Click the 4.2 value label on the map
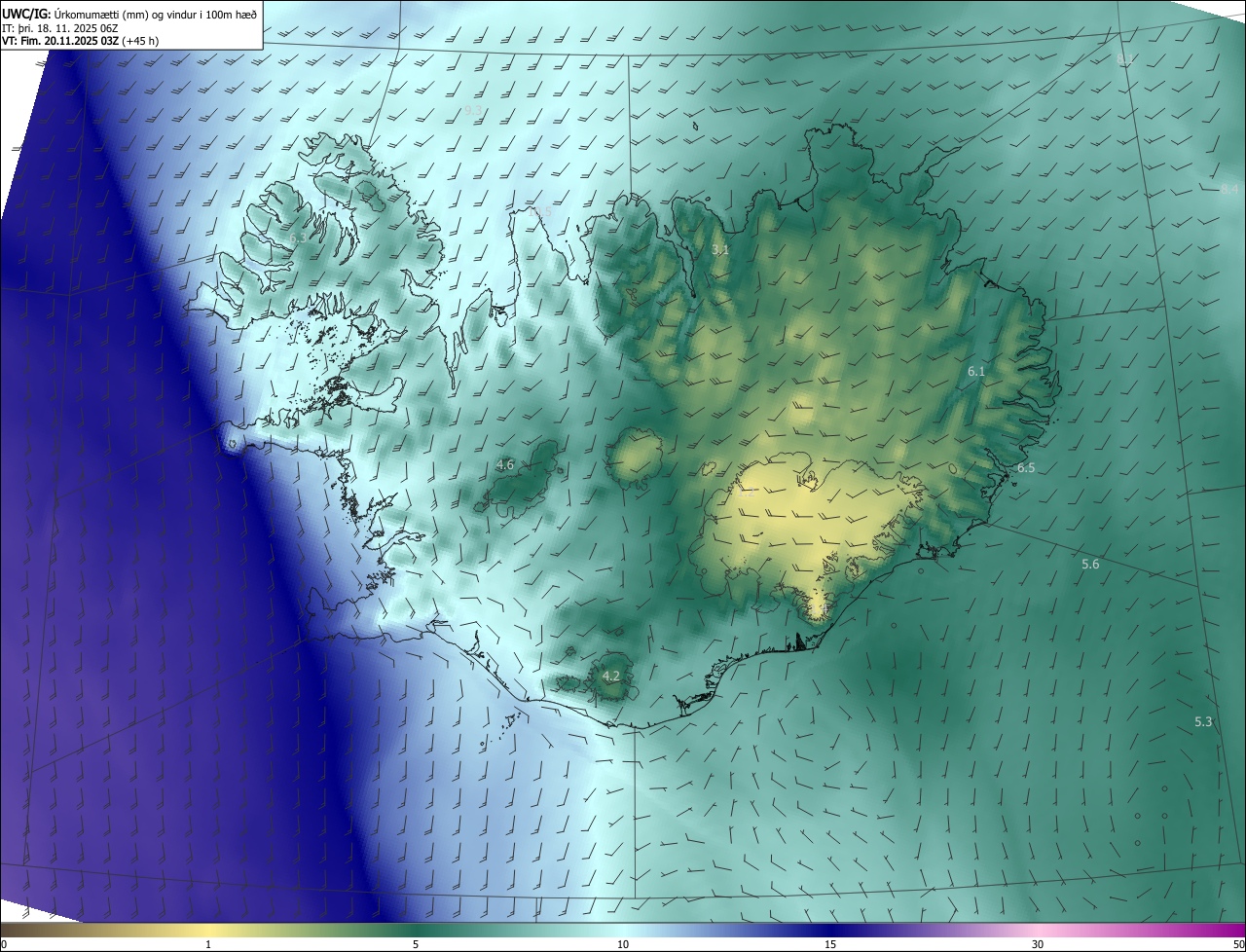The image size is (1246, 952). (x=611, y=676)
